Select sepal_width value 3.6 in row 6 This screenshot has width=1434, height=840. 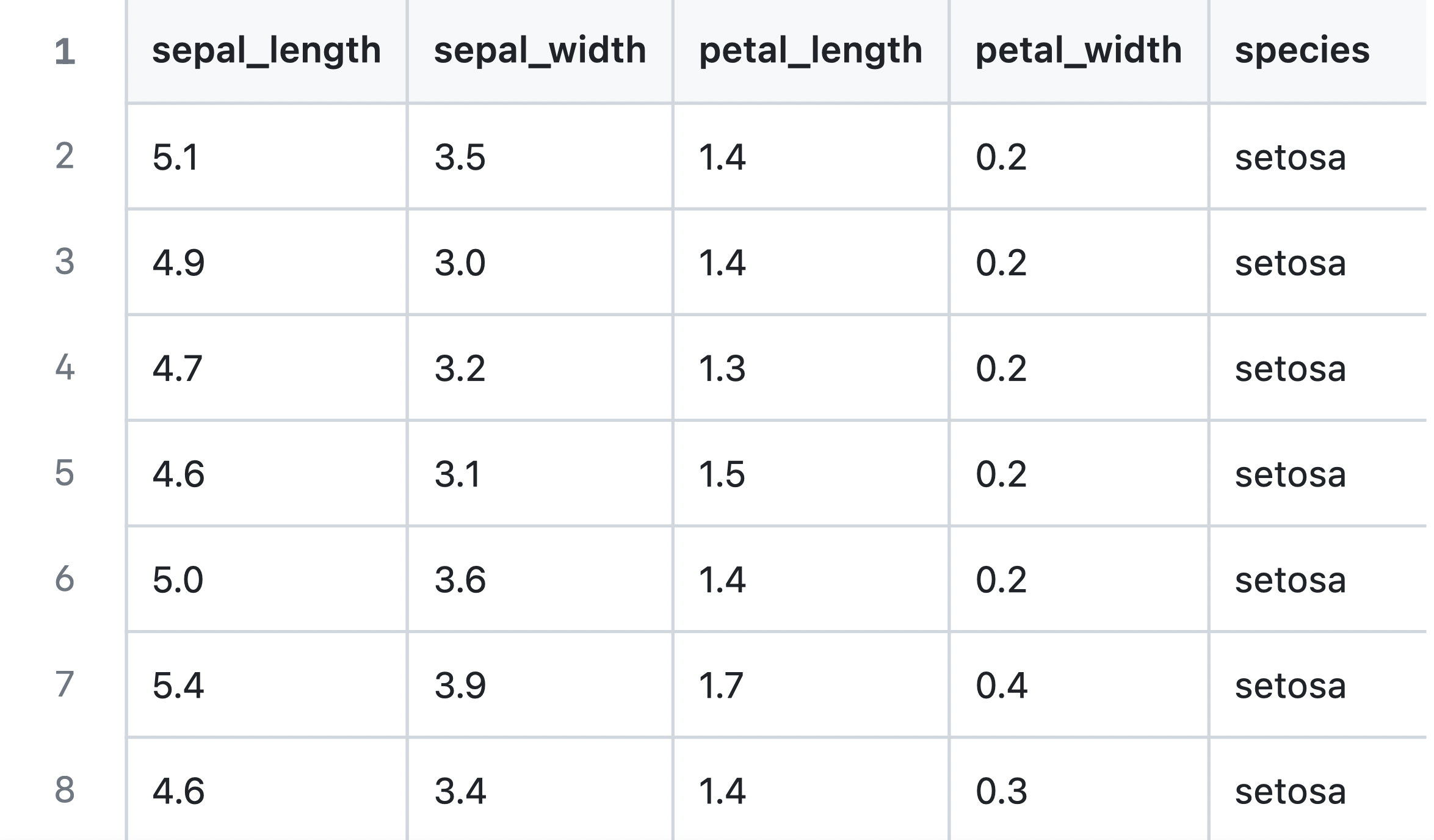click(x=460, y=579)
